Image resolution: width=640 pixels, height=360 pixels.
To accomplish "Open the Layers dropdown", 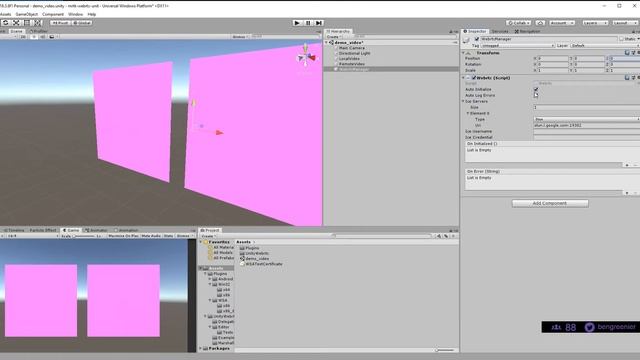I will [x=595, y=23].
